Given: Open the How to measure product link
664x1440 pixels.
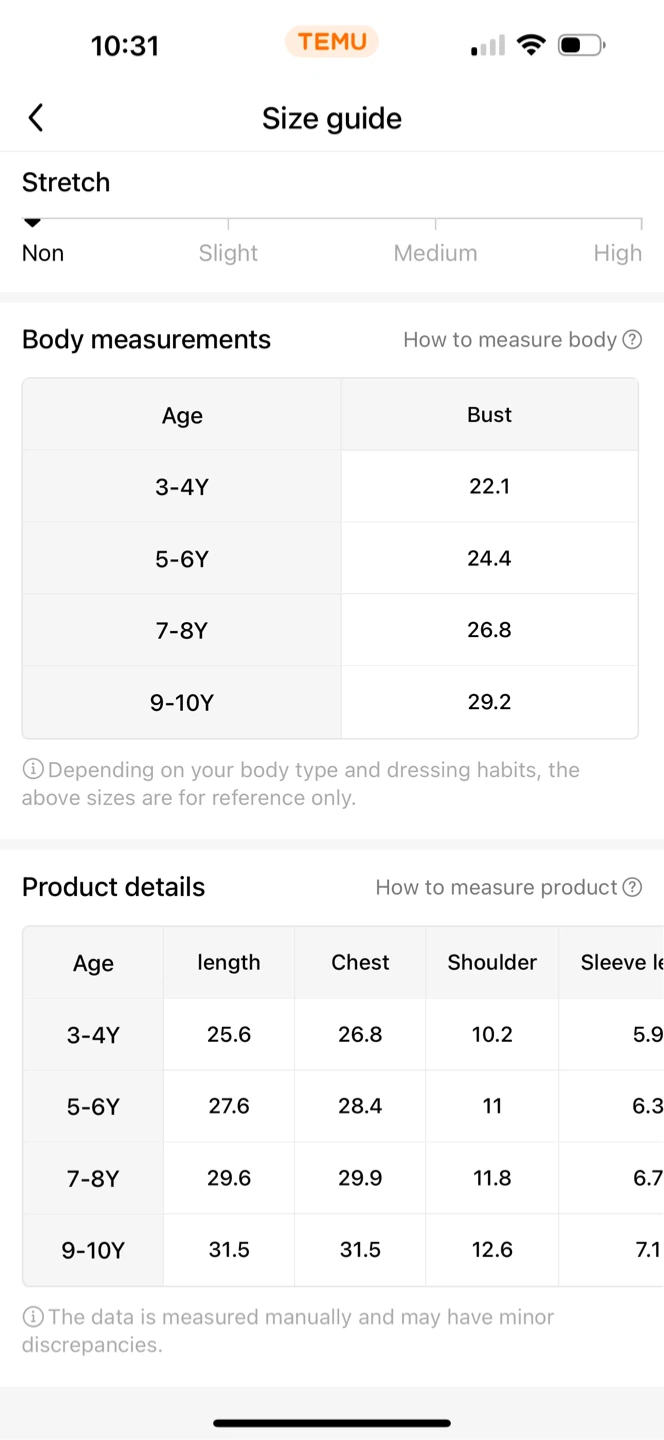Looking at the screenshot, I should [496, 887].
